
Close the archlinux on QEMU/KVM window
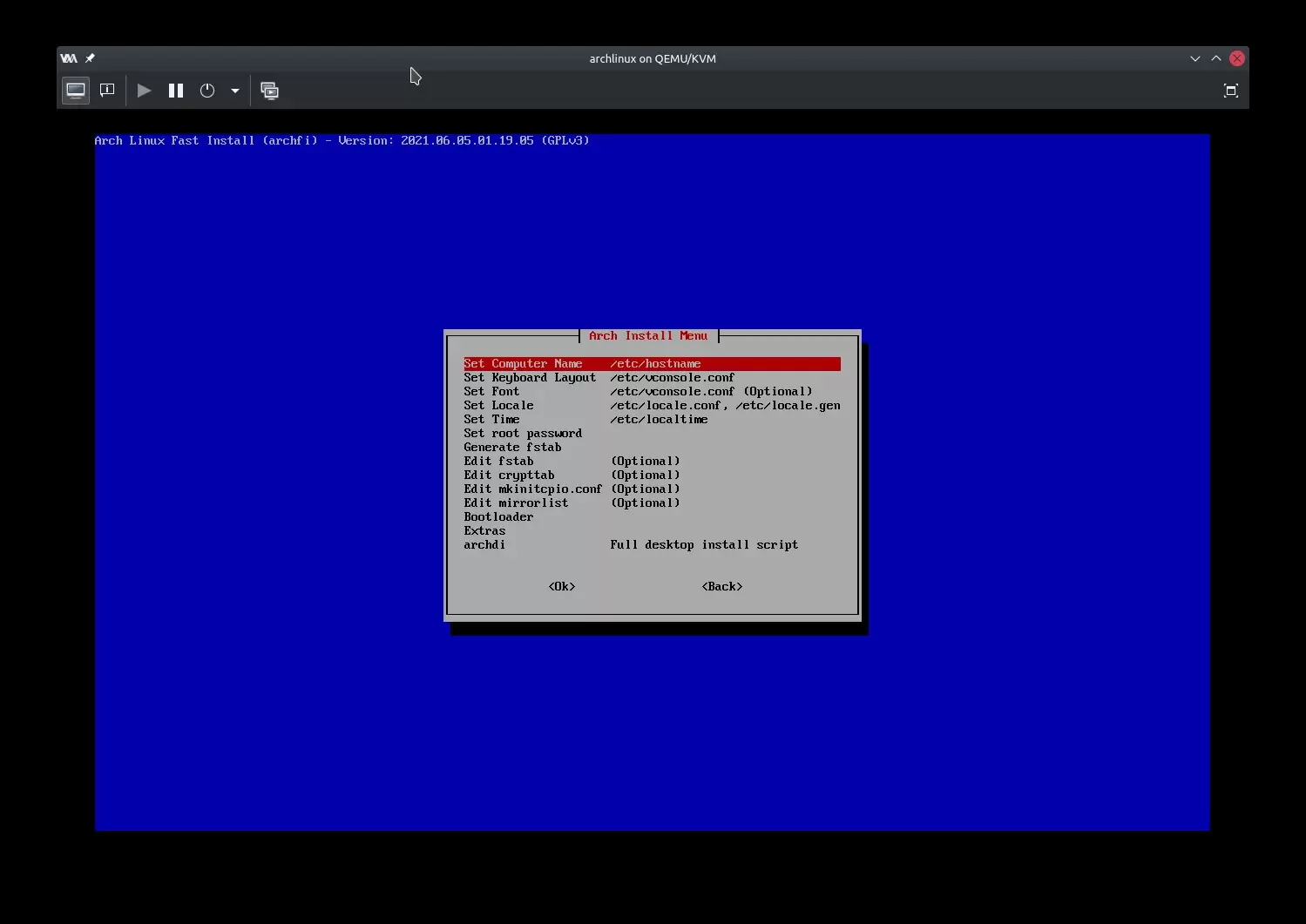pos(1236,58)
